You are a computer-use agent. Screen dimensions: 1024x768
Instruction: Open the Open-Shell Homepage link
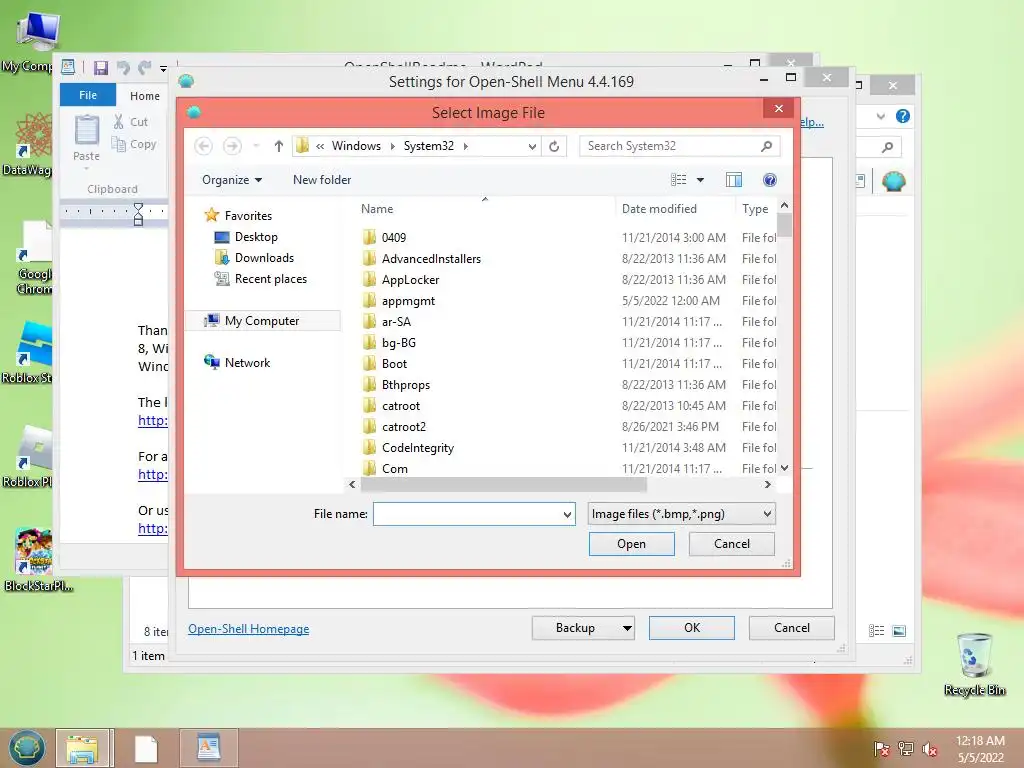point(249,629)
